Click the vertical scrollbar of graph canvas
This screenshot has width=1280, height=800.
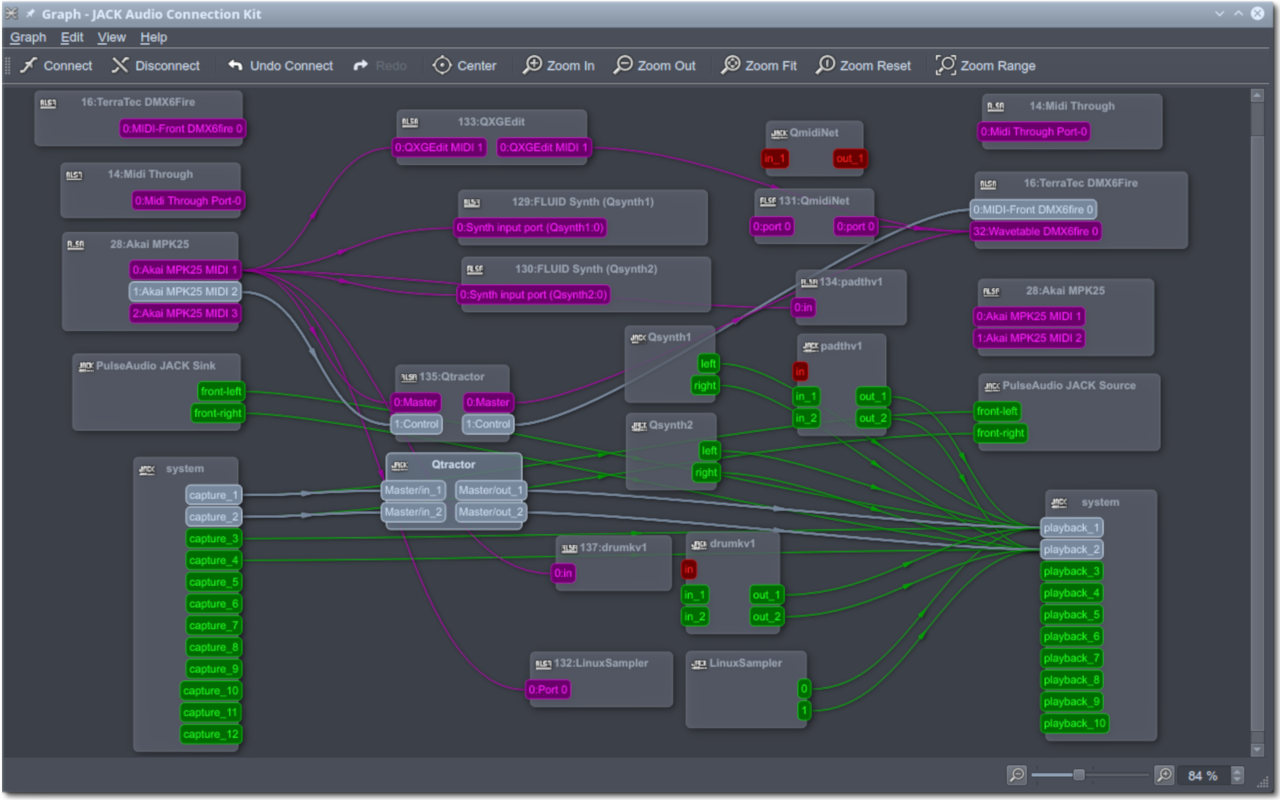click(1258, 420)
